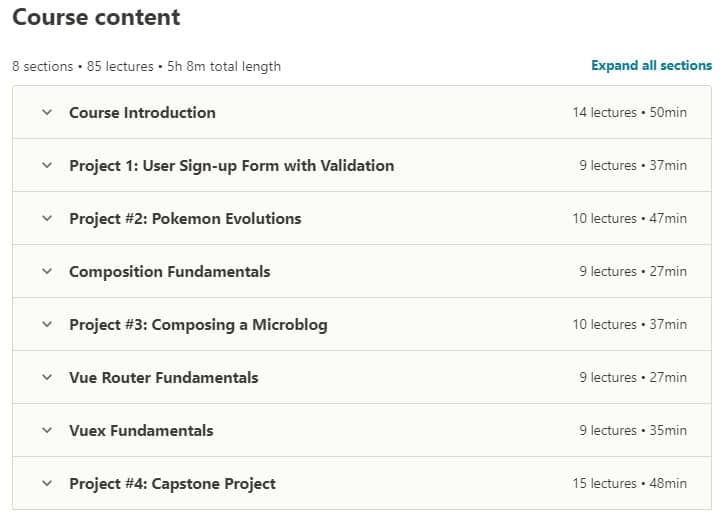Click the 15 lectures • 48min label
This screenshot has width=724, height=516.
pyautogui.click(x=629, y=484)
